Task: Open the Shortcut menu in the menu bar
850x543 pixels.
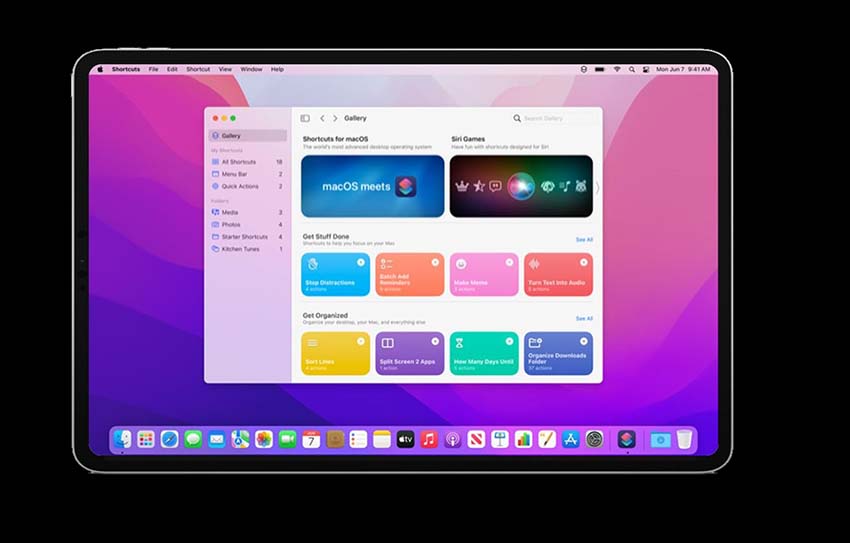Action: click(198, 69)
